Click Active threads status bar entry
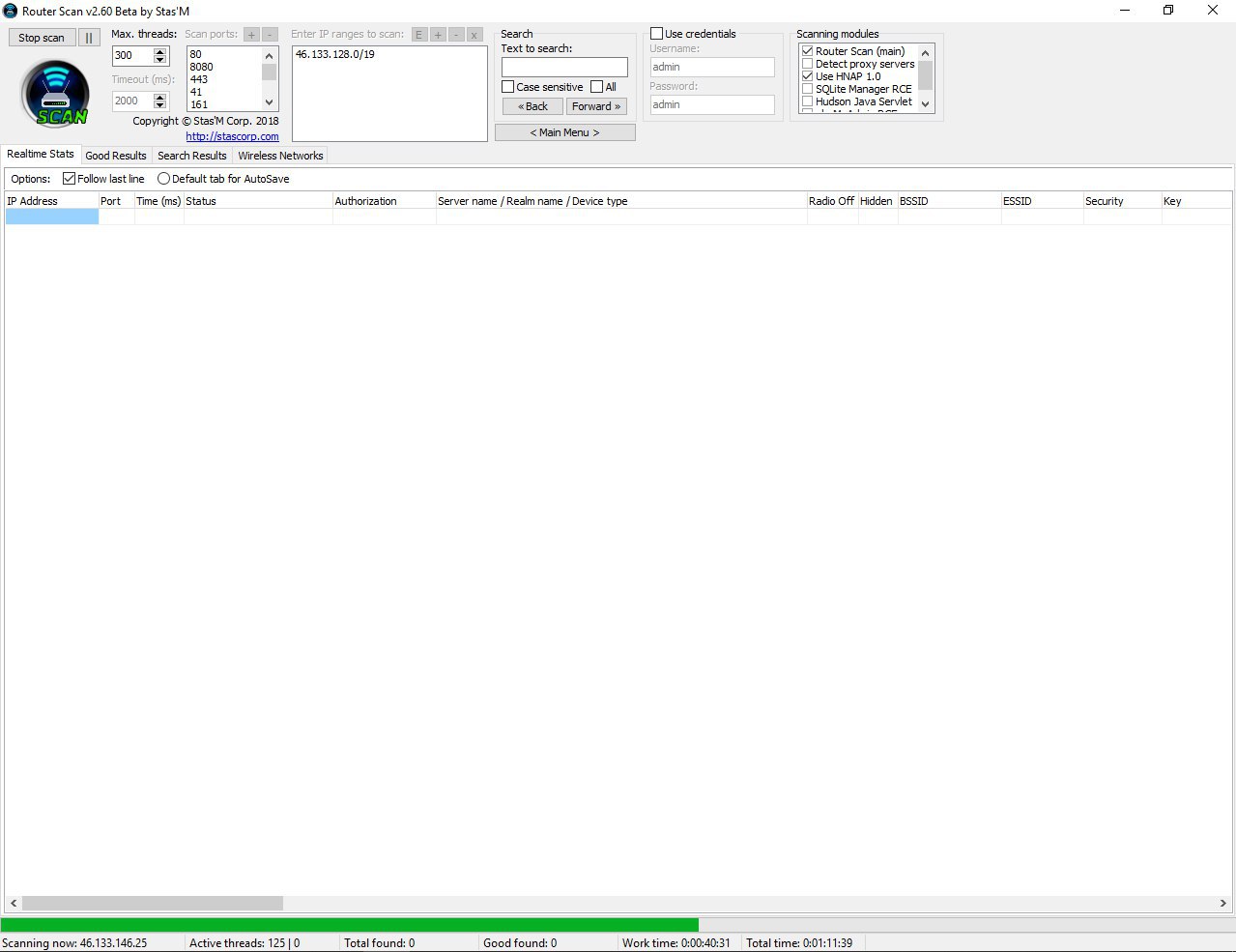 click(x=244, y=943)
